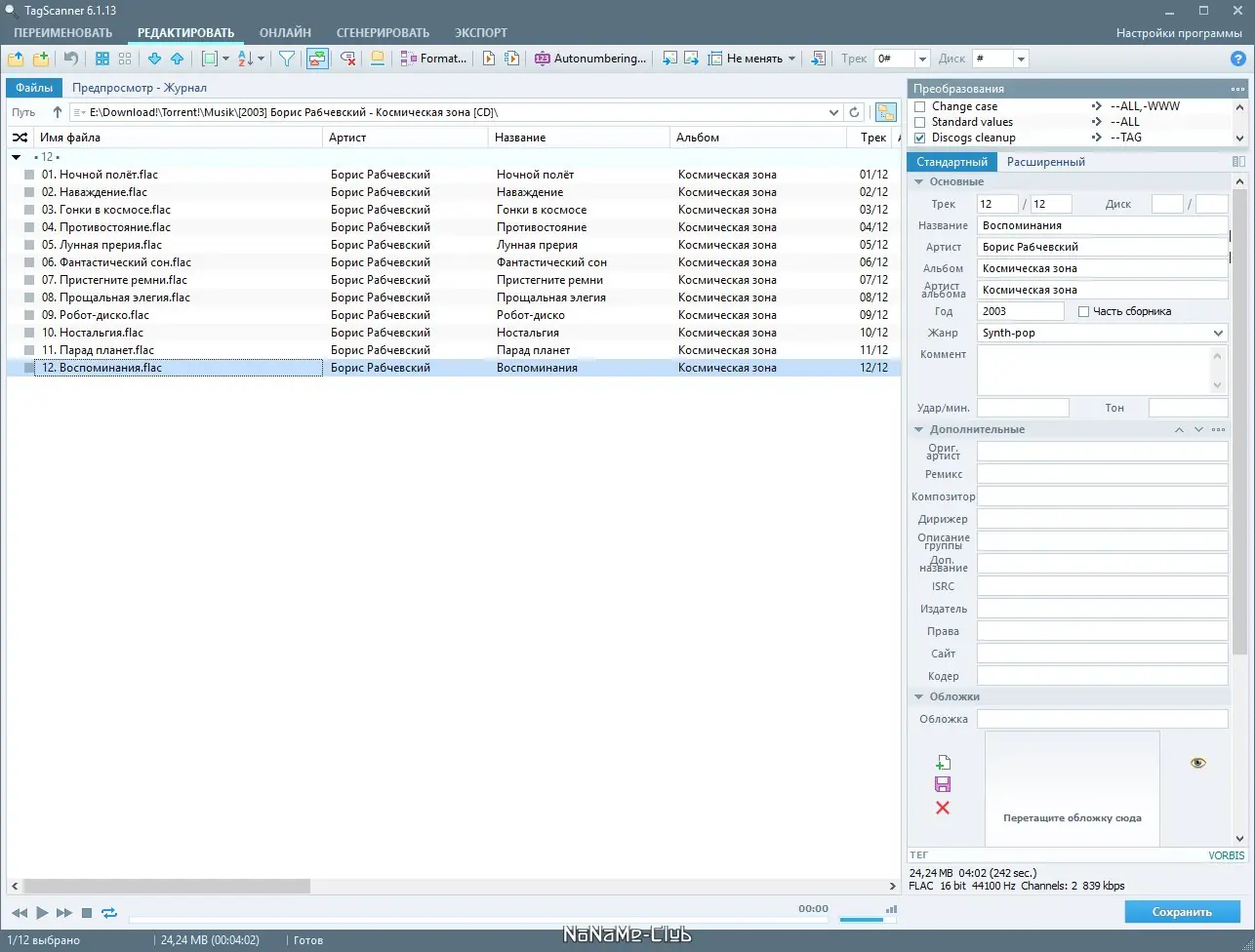Image resolution: width=1255 pixels, height=952 pixels.
Task: Click the save cover art icon
Action: tap(943, 784)
